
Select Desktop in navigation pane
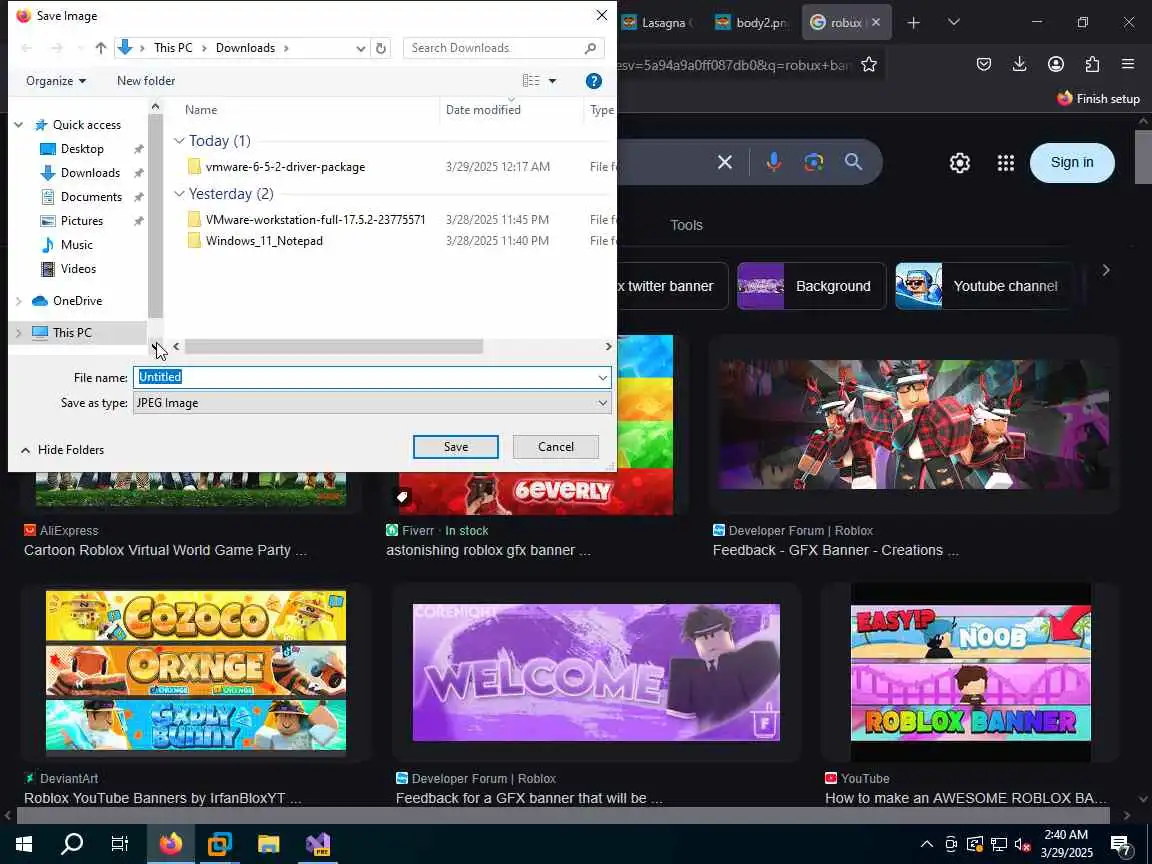click(x=82, y=149)
